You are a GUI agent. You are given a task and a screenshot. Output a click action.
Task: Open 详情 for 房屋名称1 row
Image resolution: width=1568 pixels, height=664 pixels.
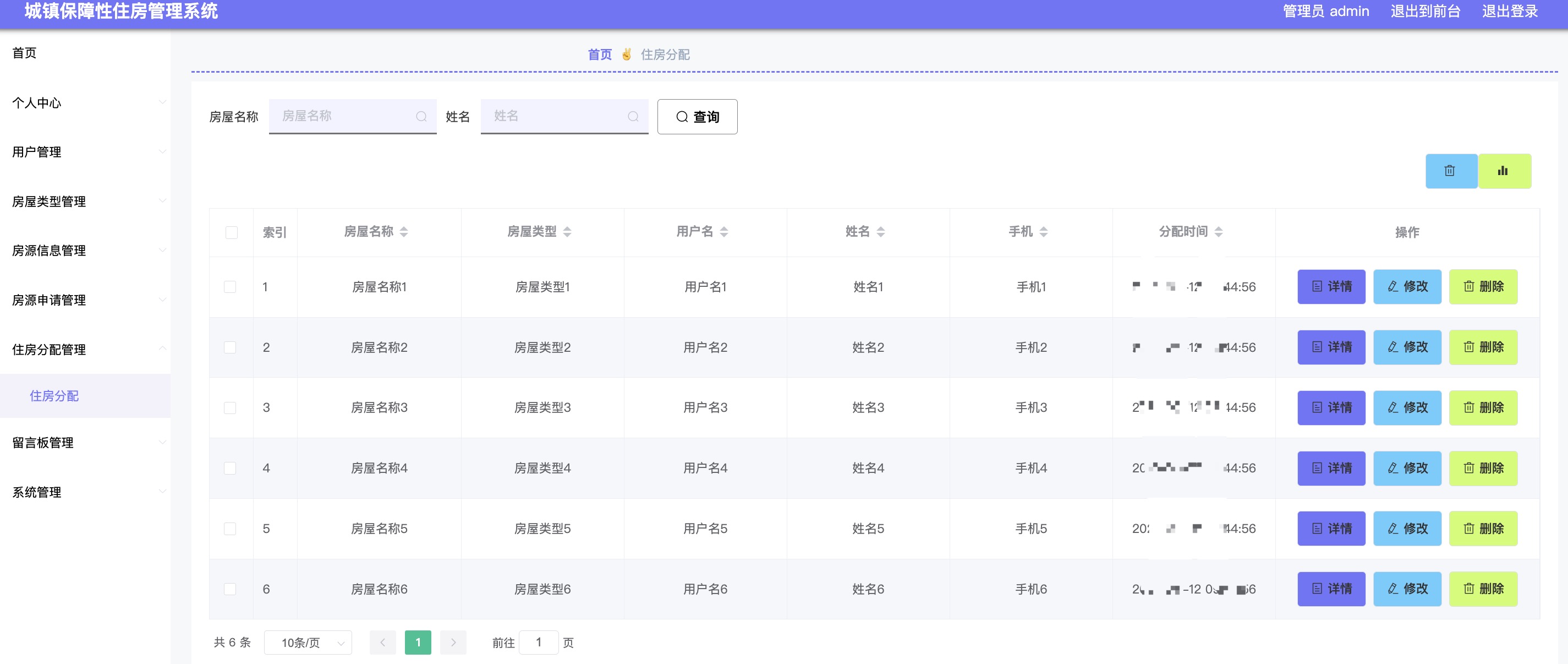1331,286
